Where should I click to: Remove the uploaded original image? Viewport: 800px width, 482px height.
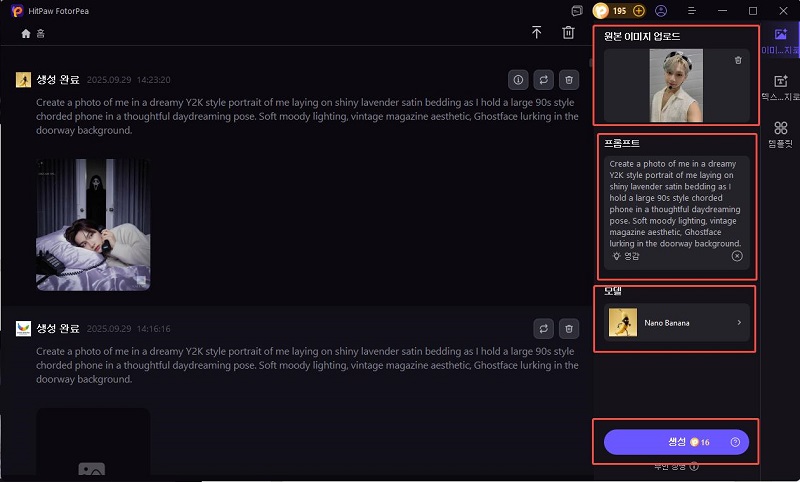[x=738, y=60]
